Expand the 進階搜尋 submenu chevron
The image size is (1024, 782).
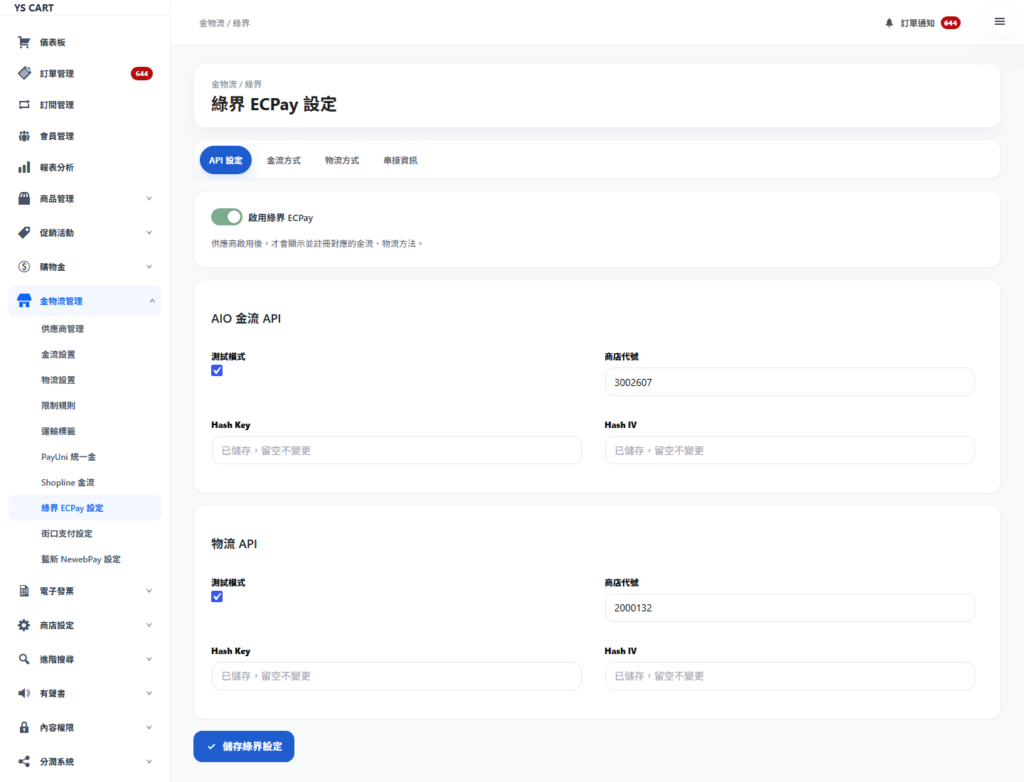[149, 659]
